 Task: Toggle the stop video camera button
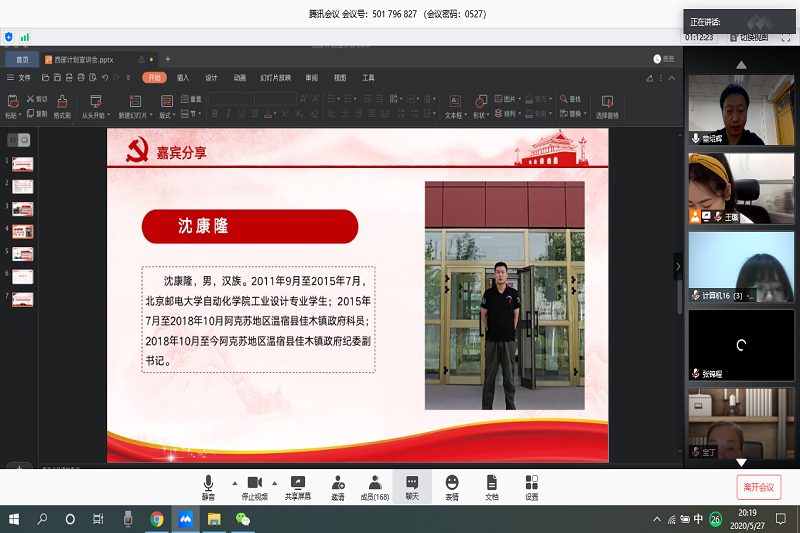[x=254, y=486]
